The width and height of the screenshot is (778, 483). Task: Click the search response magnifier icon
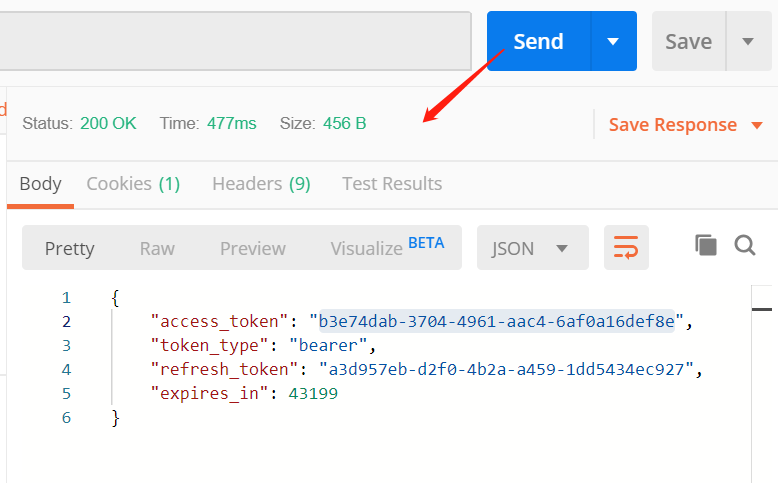(x=745, y=246)
